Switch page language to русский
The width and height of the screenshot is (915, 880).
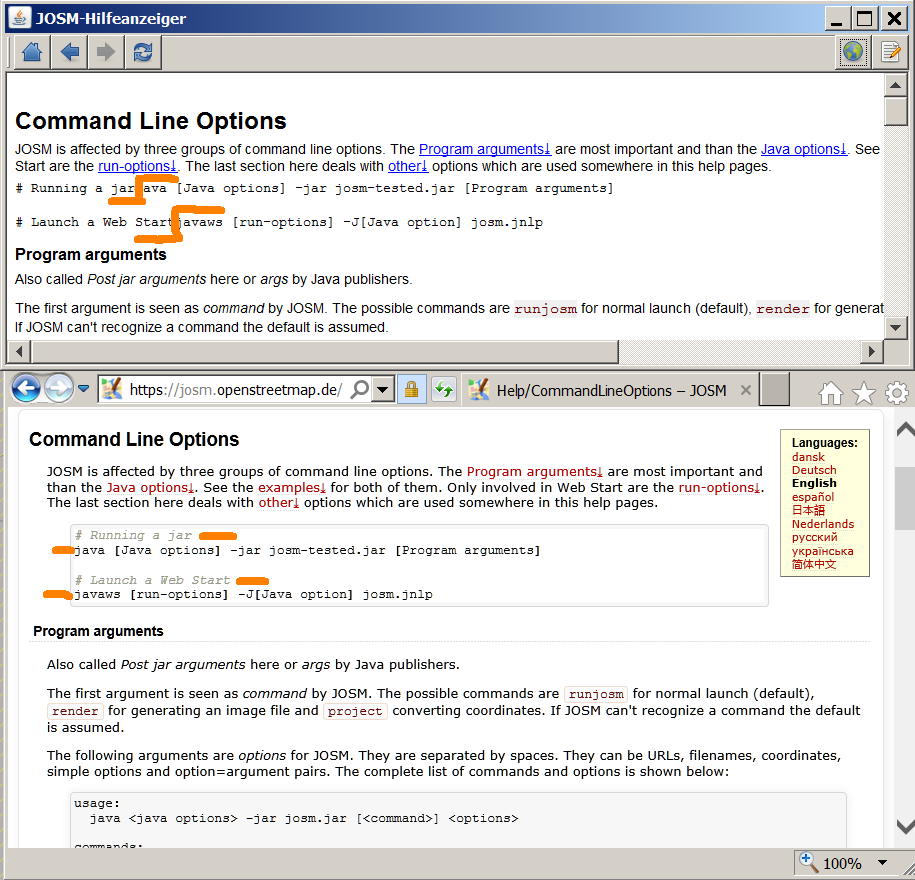(815, 537)
